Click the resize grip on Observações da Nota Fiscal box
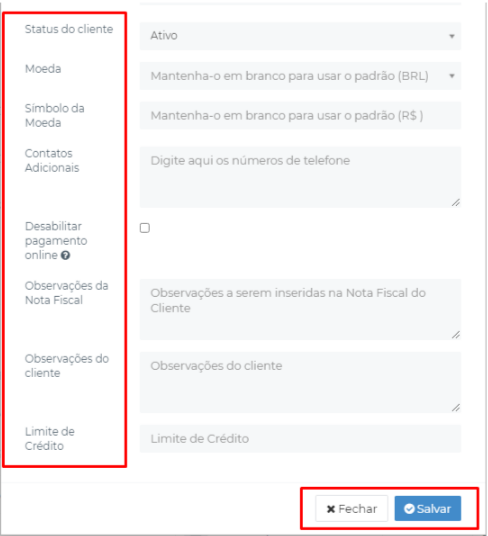The width and height of the screenshot is (488, 536). pyautogui.click(x=456, y=335)
